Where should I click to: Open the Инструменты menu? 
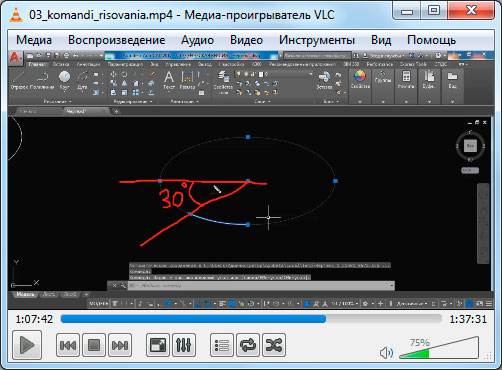click(317, 40)
